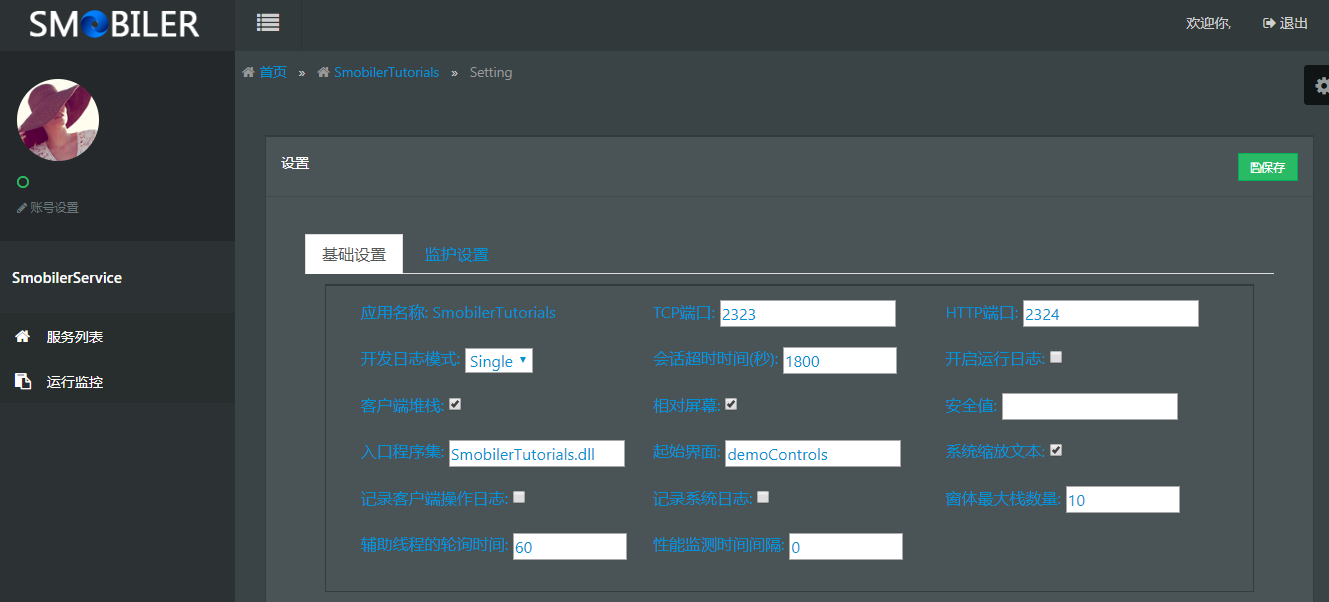Image resolution: width=1329 pixels, height=602 pixels.
Task: Click the HTTP端口 input field
Action: [1111, 313]
